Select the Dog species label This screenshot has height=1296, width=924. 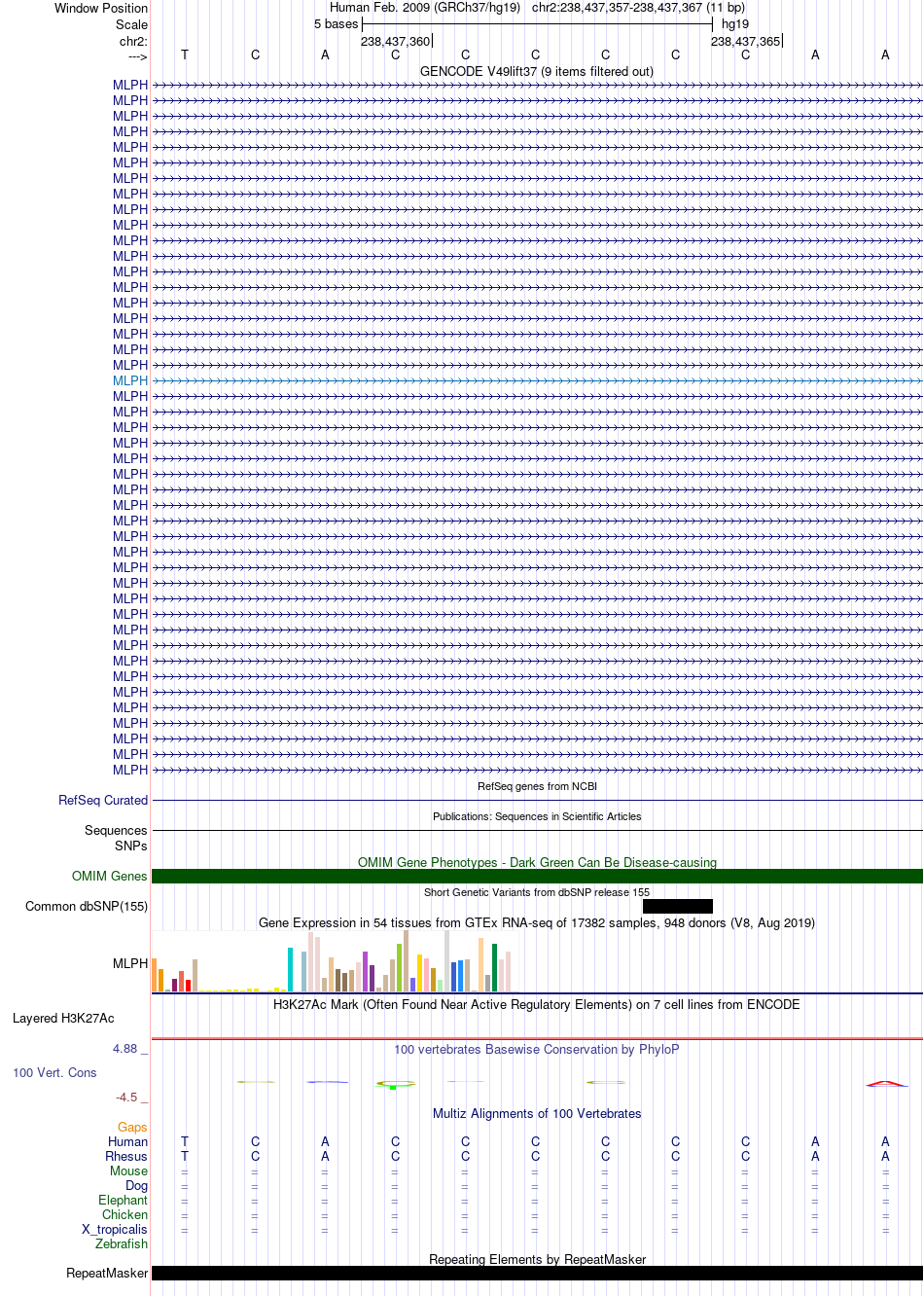(137, 1186)
